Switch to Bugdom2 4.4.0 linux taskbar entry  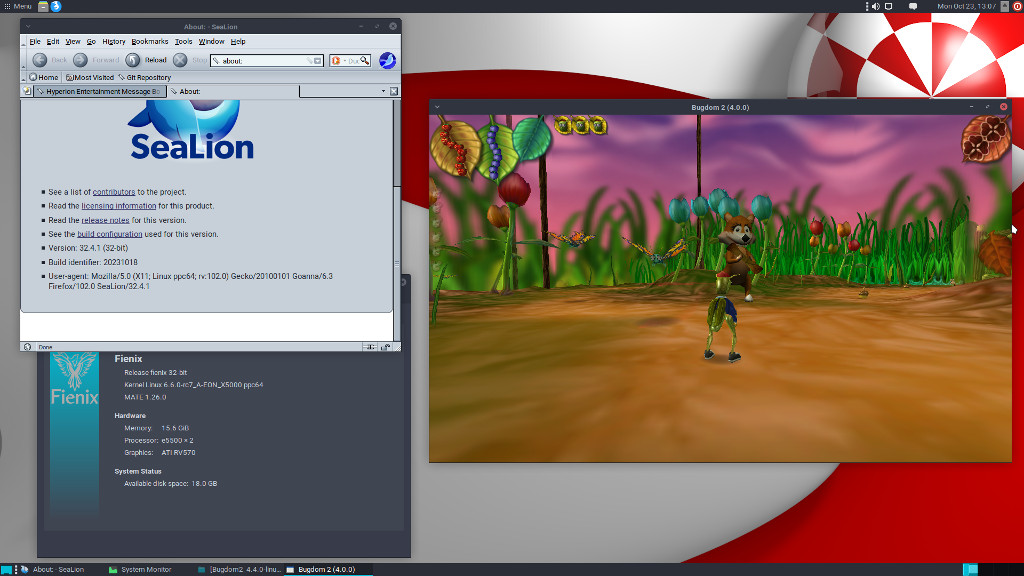pos(240,569)
